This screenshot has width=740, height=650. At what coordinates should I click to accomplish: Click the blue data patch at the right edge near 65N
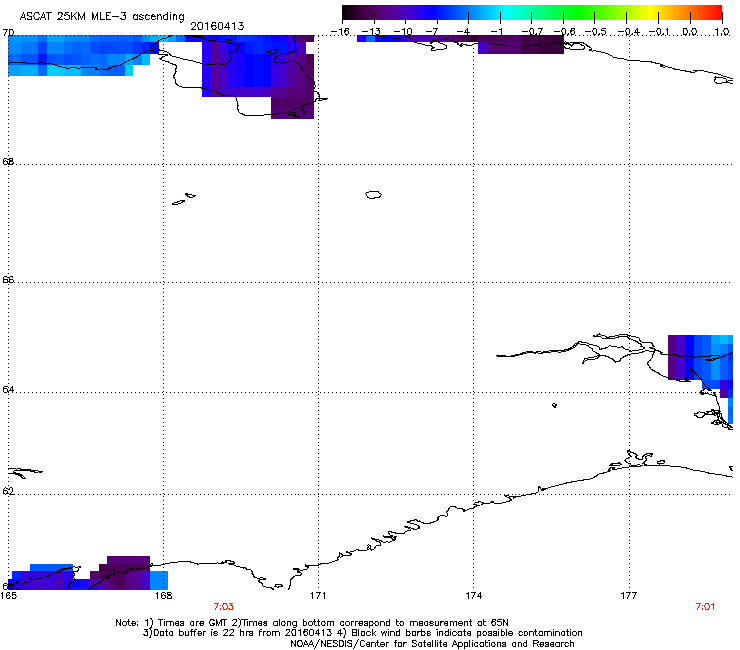[x=700, y=361]
